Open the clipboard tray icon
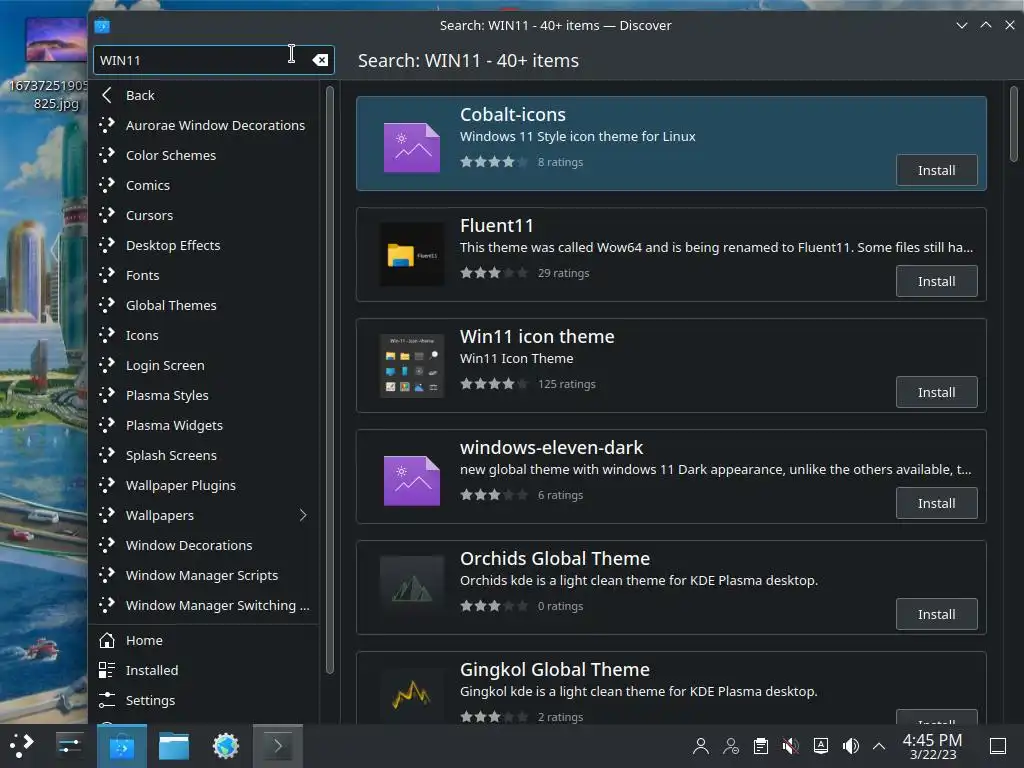Viewport: 1024px width, 768px height. 761,746
